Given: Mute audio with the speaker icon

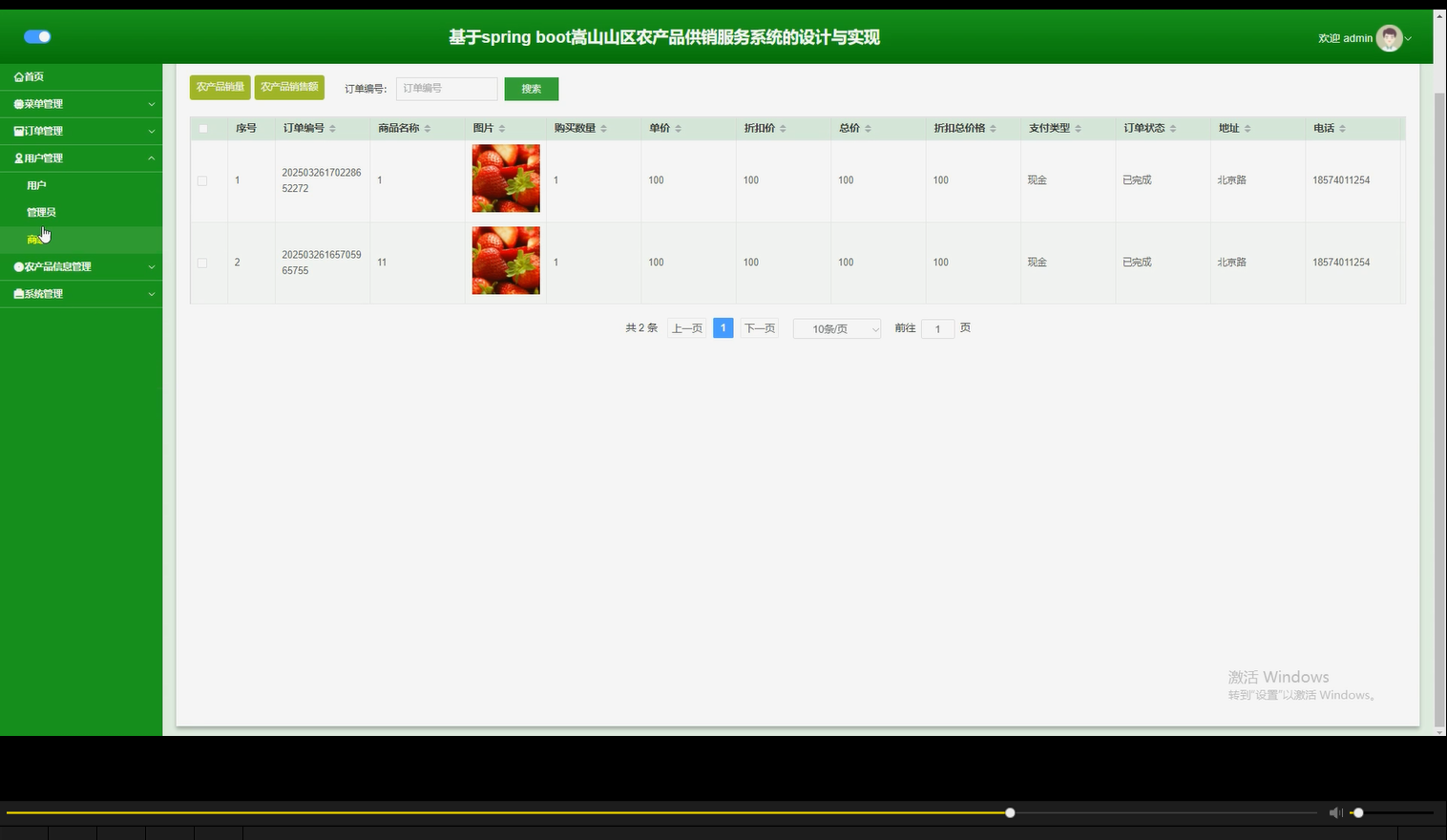Looking at the screenshot, I should click(1335, 812).
